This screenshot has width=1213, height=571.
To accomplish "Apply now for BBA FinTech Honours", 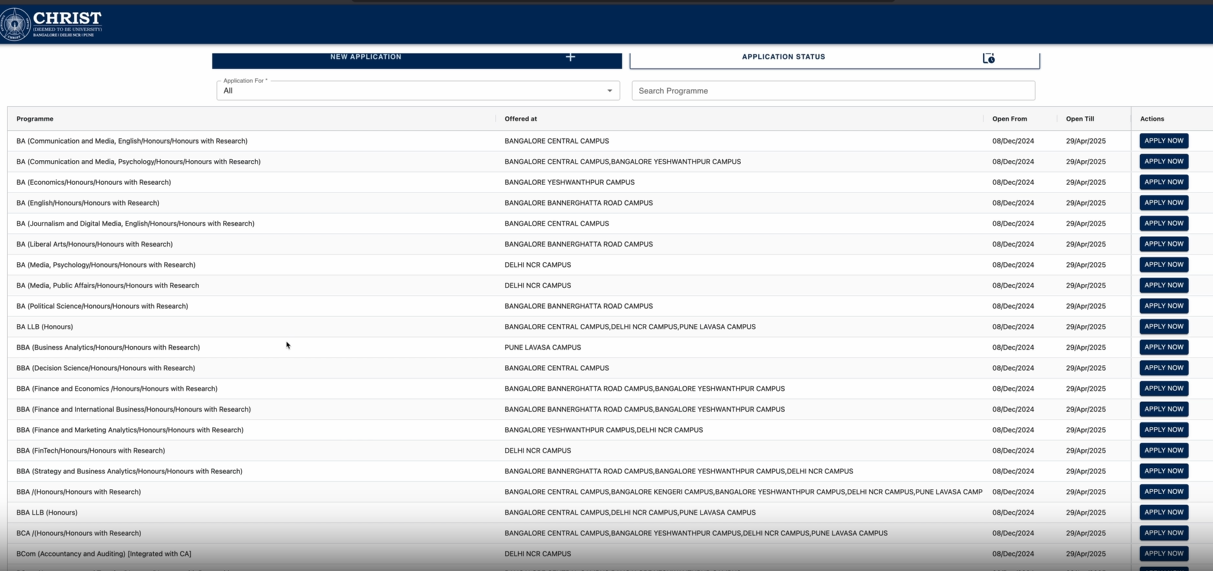I will pos(1163,450).
